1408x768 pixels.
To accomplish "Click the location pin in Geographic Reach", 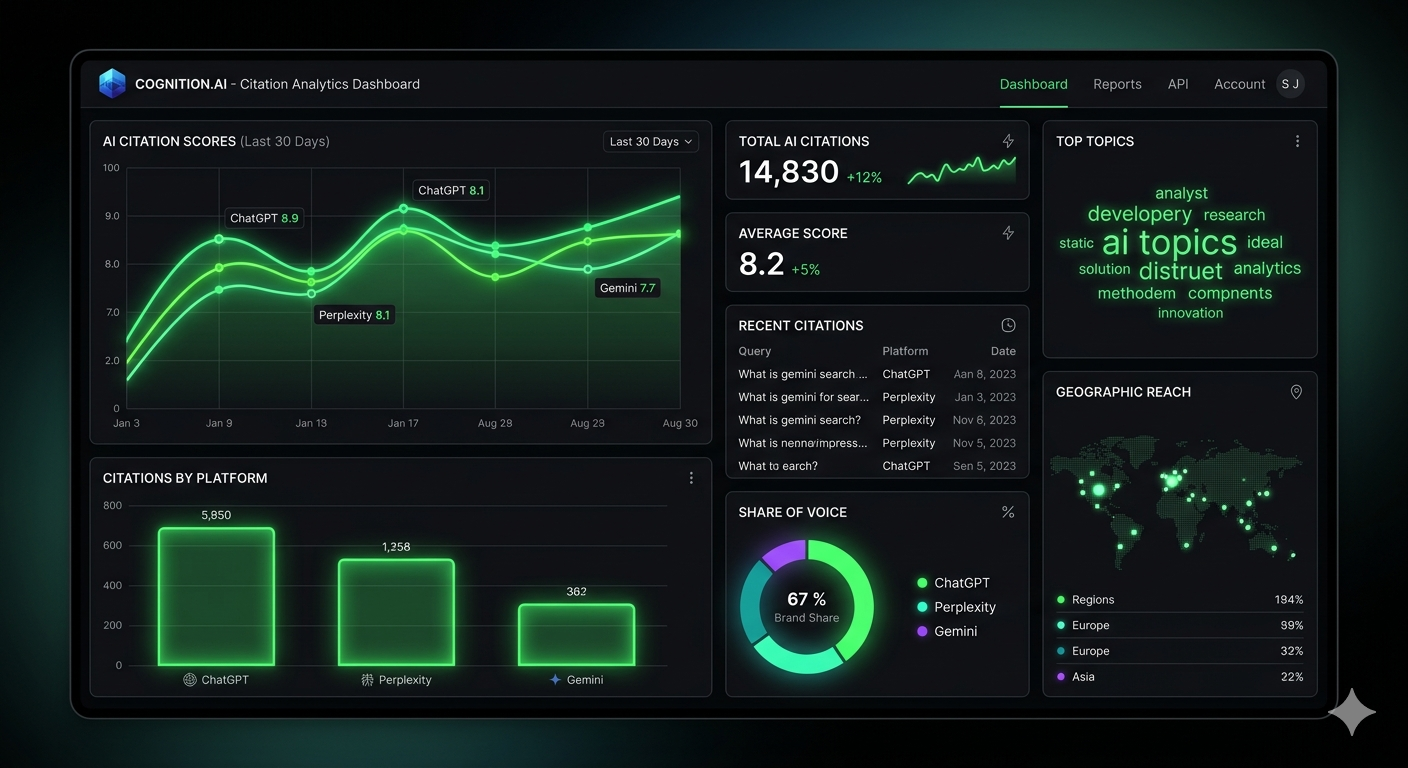I will click(x=1296, y=392).
